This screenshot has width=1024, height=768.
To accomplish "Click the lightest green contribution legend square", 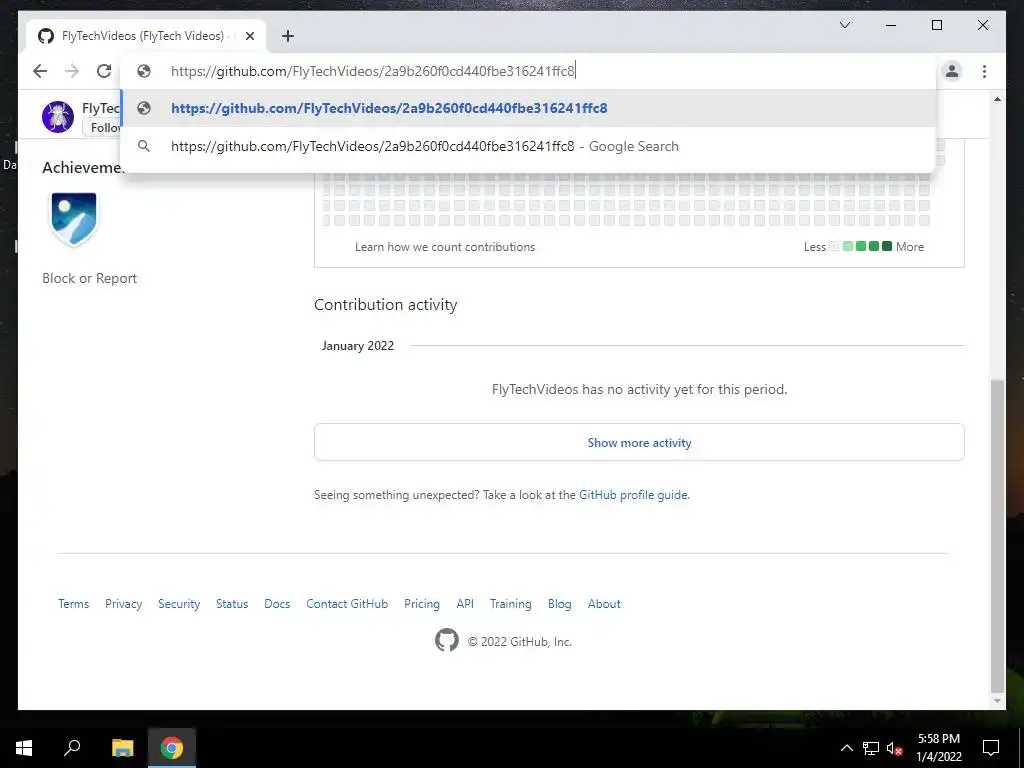I will click(x=848, y=246).
